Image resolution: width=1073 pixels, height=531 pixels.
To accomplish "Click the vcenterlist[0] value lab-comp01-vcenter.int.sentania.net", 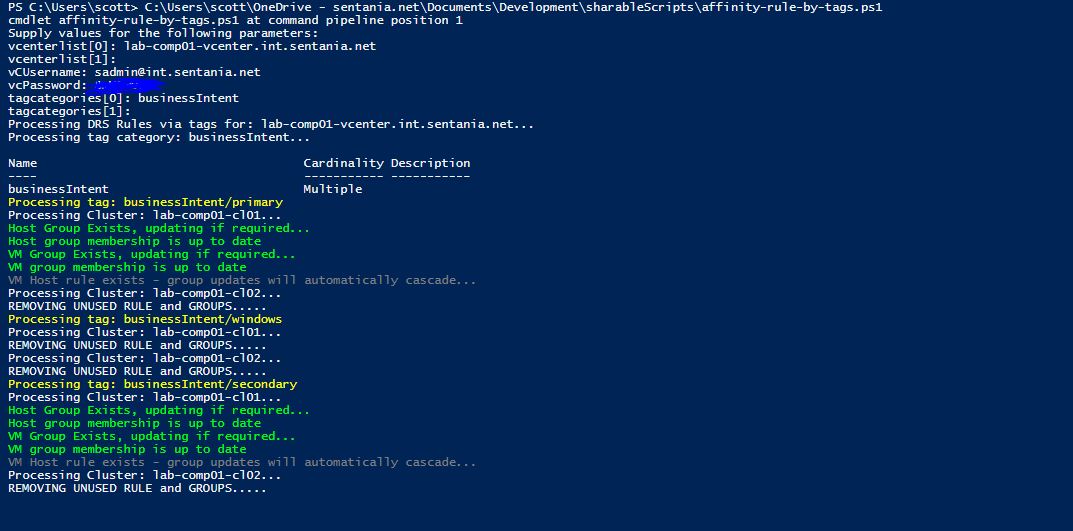I will click(250, 47).
